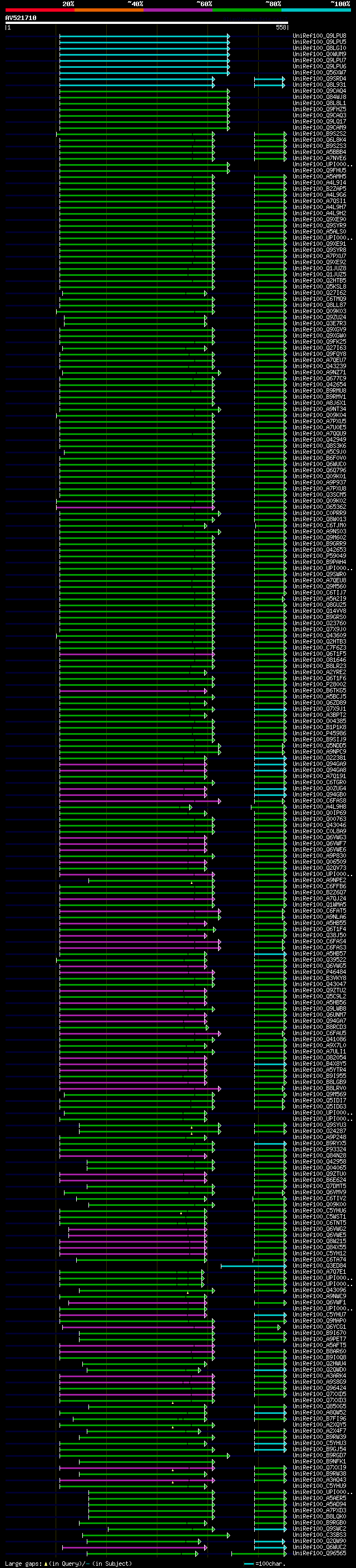Click the hit label UniRef100_A3BPT2
Viewport: 356px width, 1568px height.
319,715
